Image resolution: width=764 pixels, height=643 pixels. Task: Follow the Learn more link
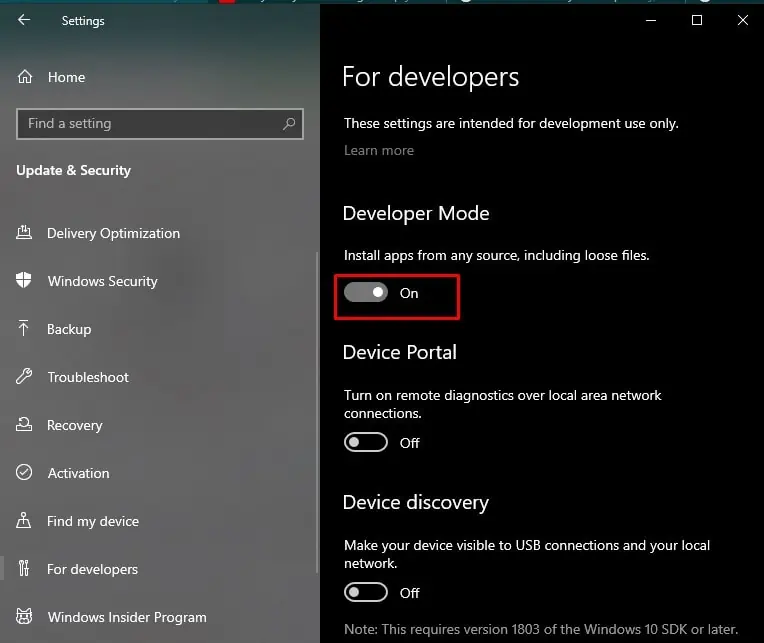tap(379, 151)
